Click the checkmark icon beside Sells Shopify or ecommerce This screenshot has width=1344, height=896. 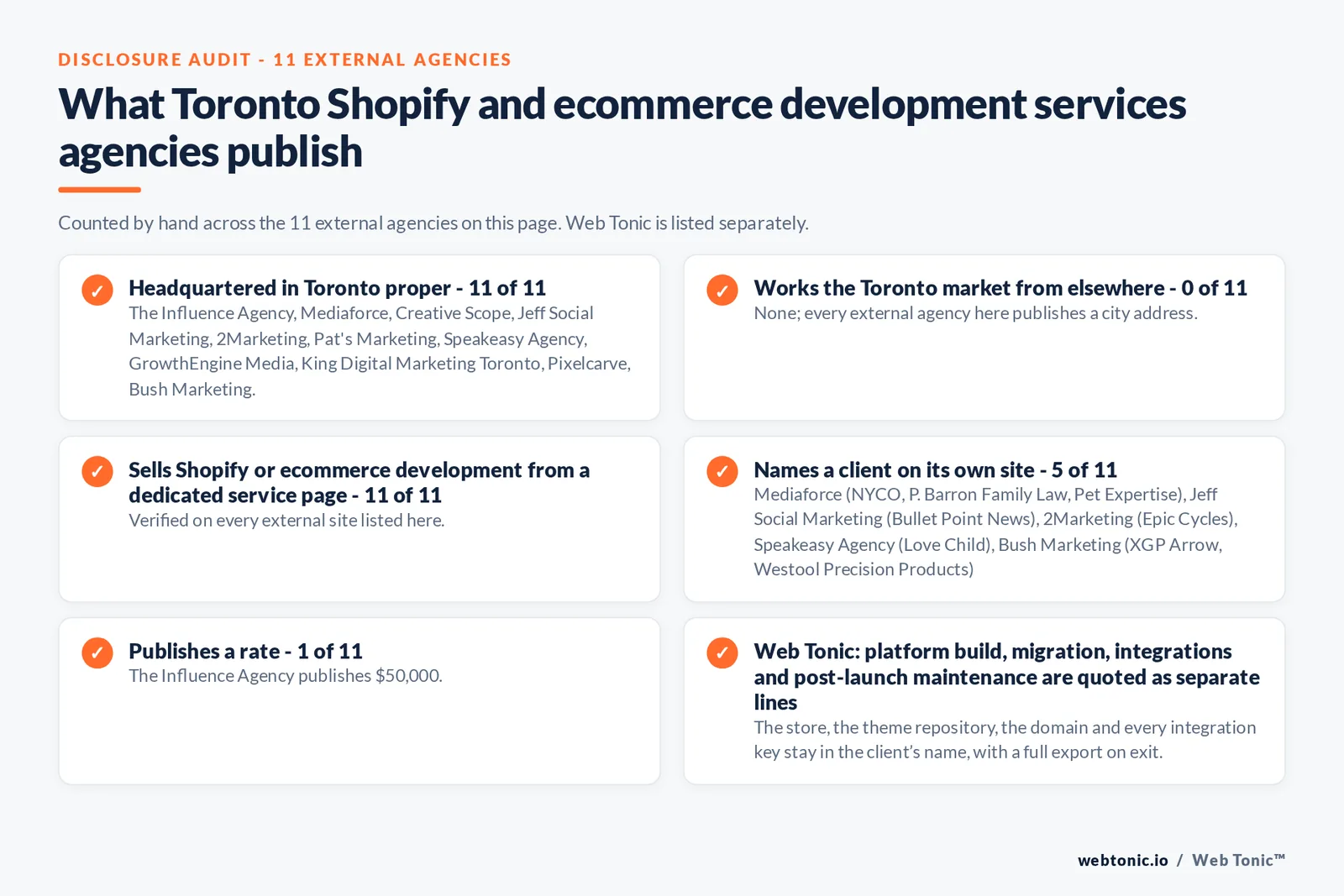pyautogui.click(x=97, y=471)
